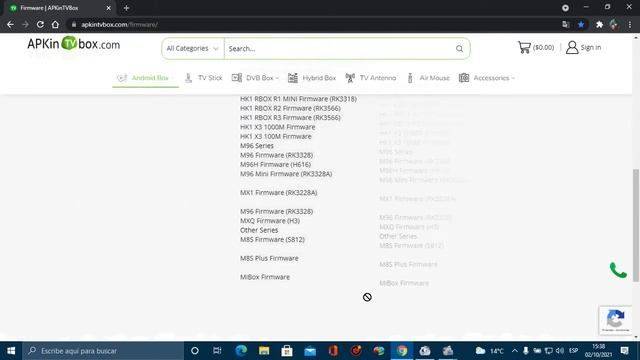Click the search magnifier icon
640x360 pixels.
pos(459,49)
